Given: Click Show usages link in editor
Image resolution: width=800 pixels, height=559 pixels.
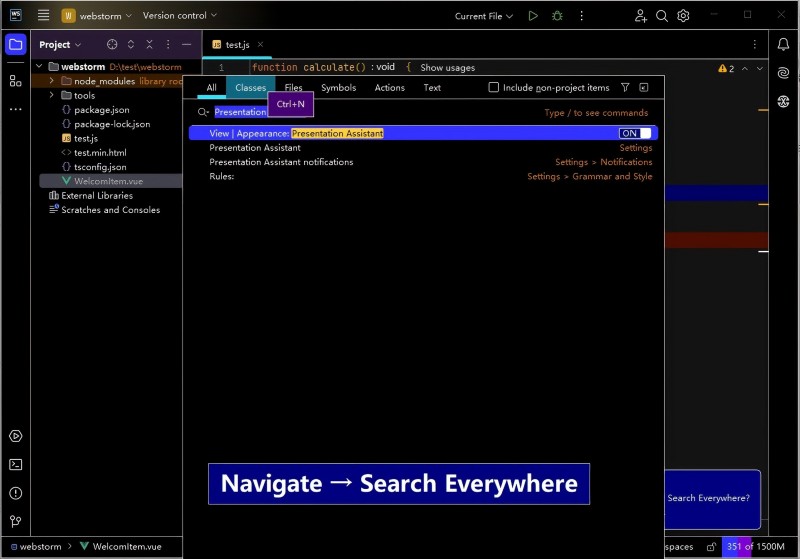Looking at the screenshot, I should tap(447, 67).
